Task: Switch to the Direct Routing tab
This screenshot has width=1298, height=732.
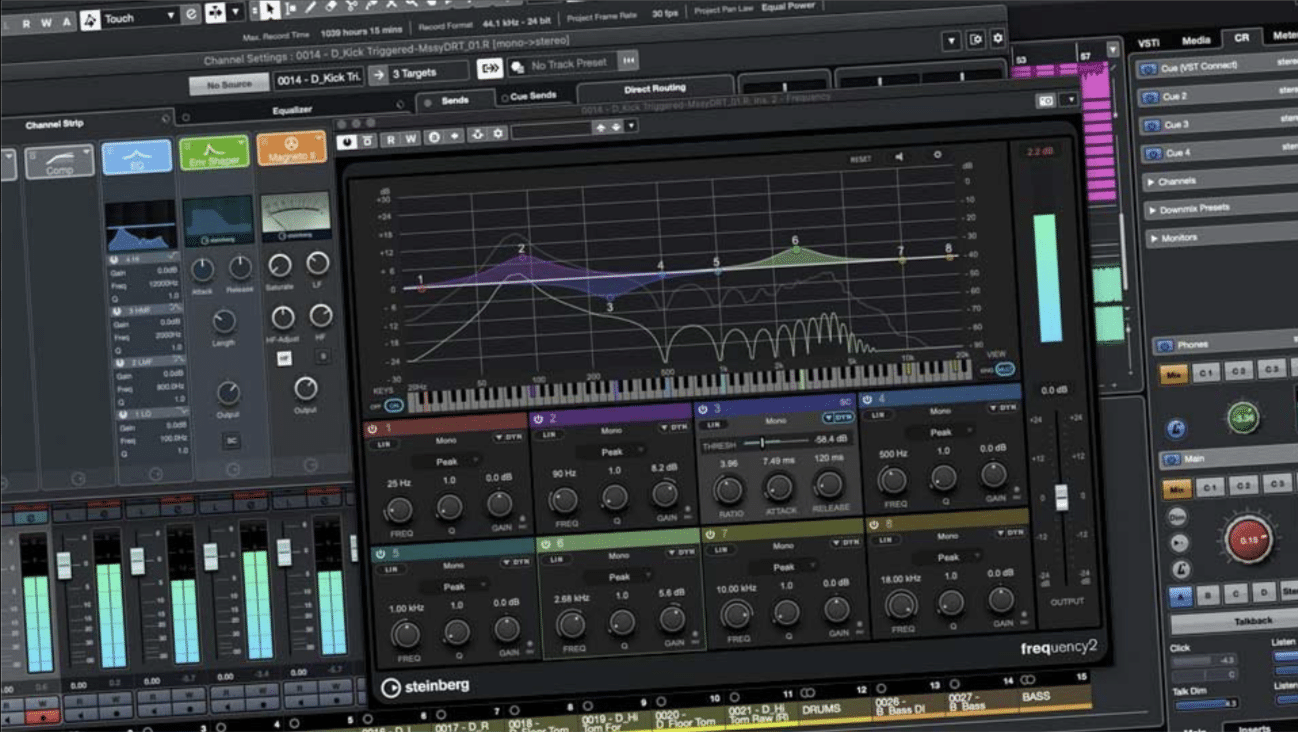Action: pos(654,89)
